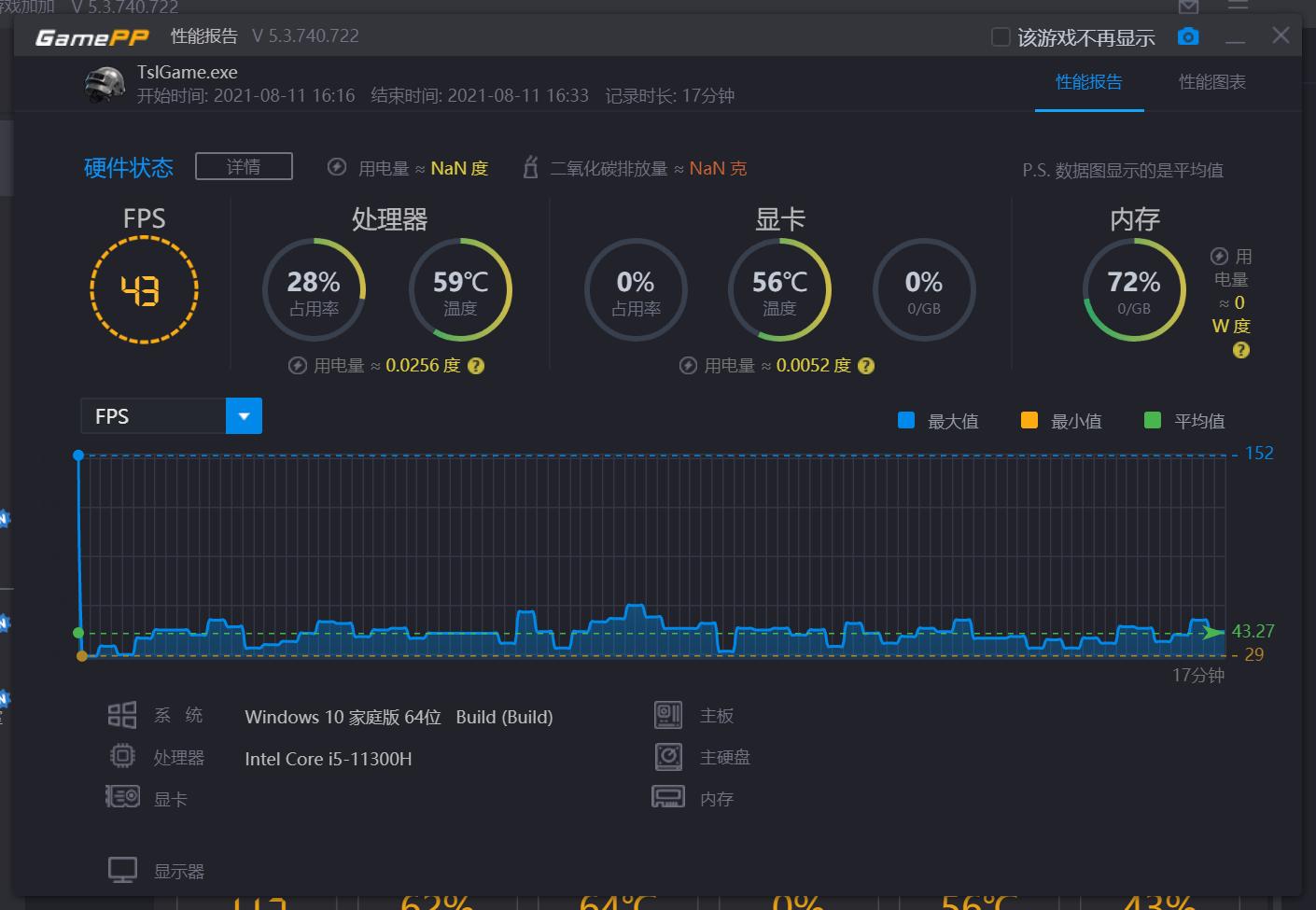Click the green 平均值 legend swatch
This screenshot has width=1316, height=910.
[x=1153, y=420]
